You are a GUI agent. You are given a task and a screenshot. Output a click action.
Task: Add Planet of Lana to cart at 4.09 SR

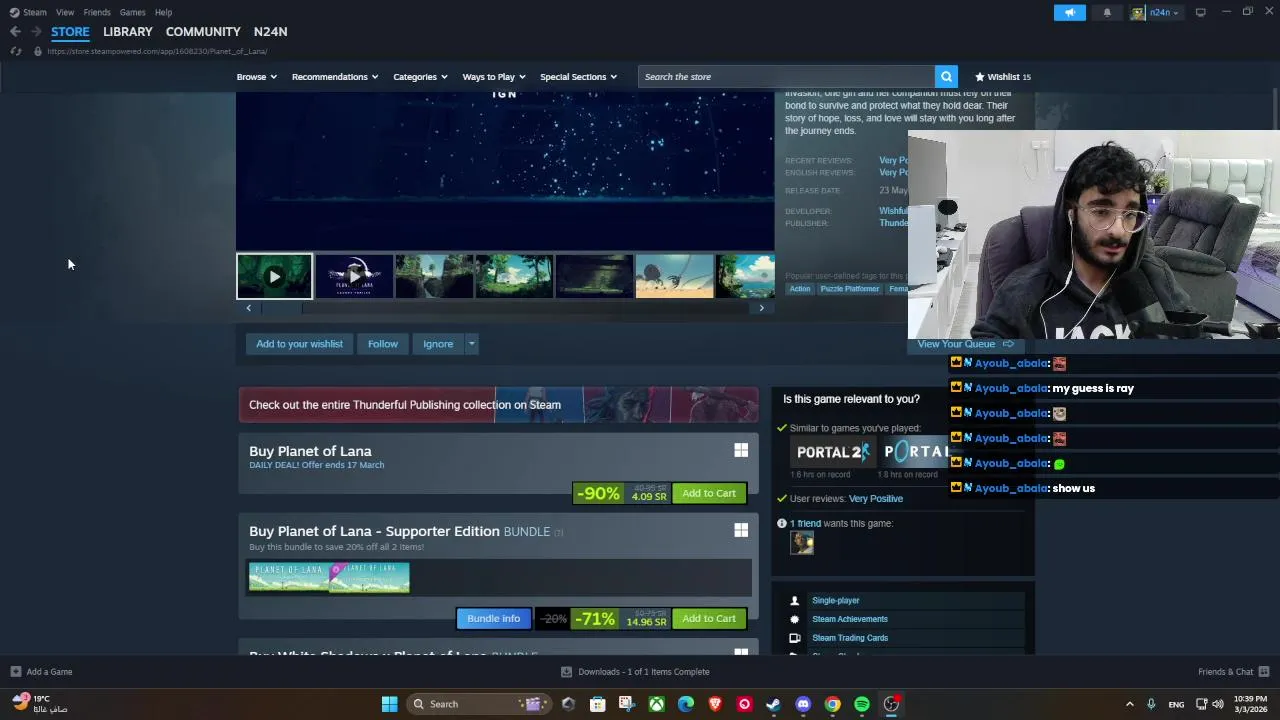(709, 493)
